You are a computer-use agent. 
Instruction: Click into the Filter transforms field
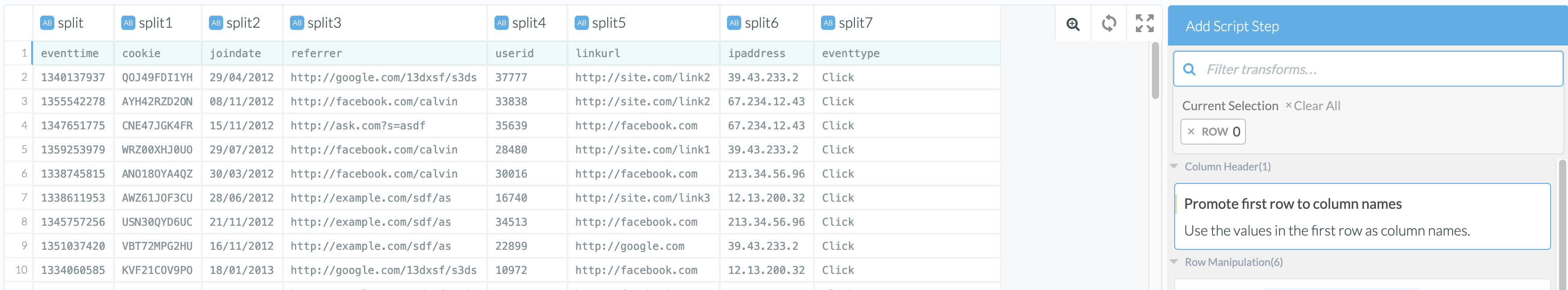[1376, 70]
